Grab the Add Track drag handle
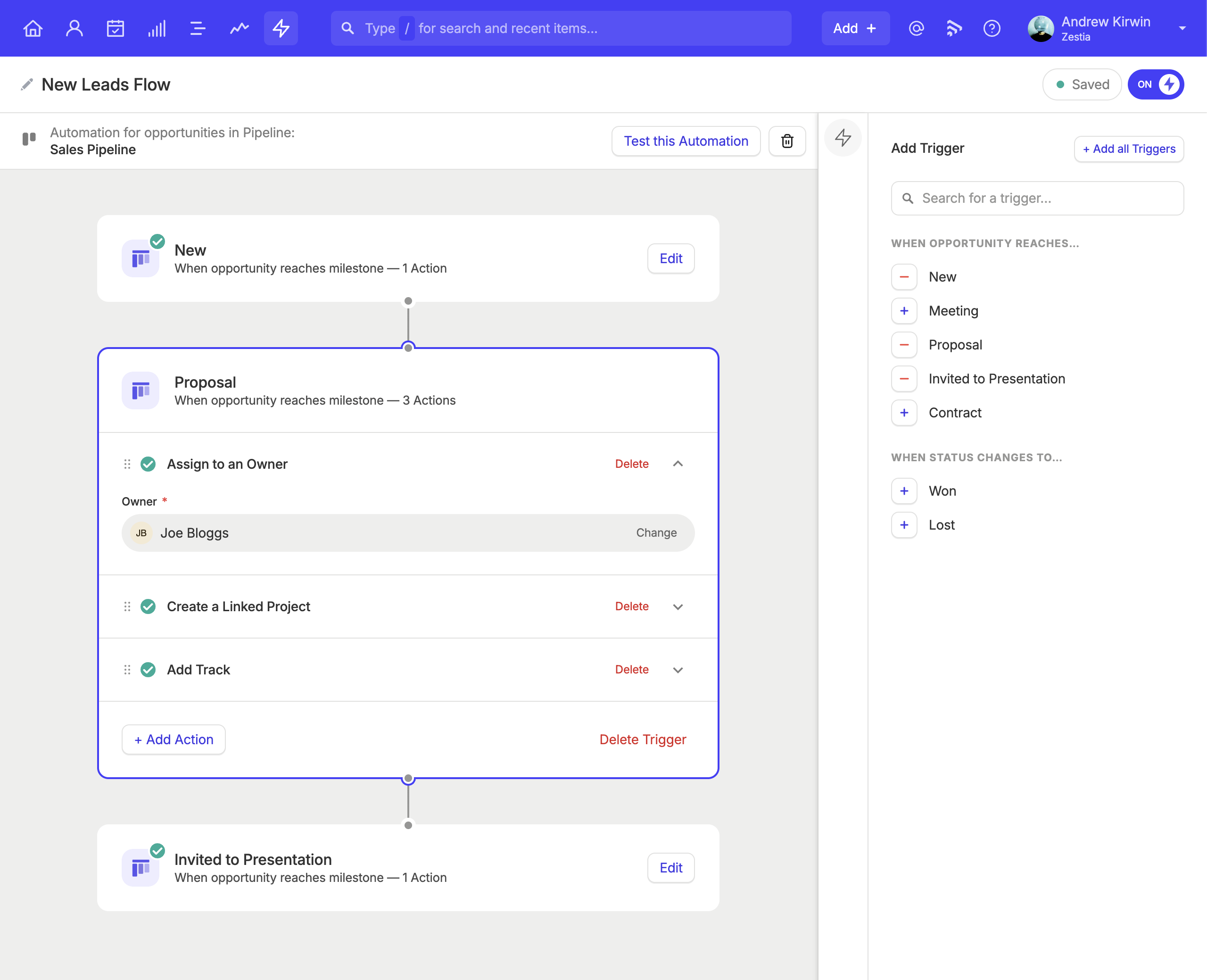The image size is (1207, 980). pos(127,670)
